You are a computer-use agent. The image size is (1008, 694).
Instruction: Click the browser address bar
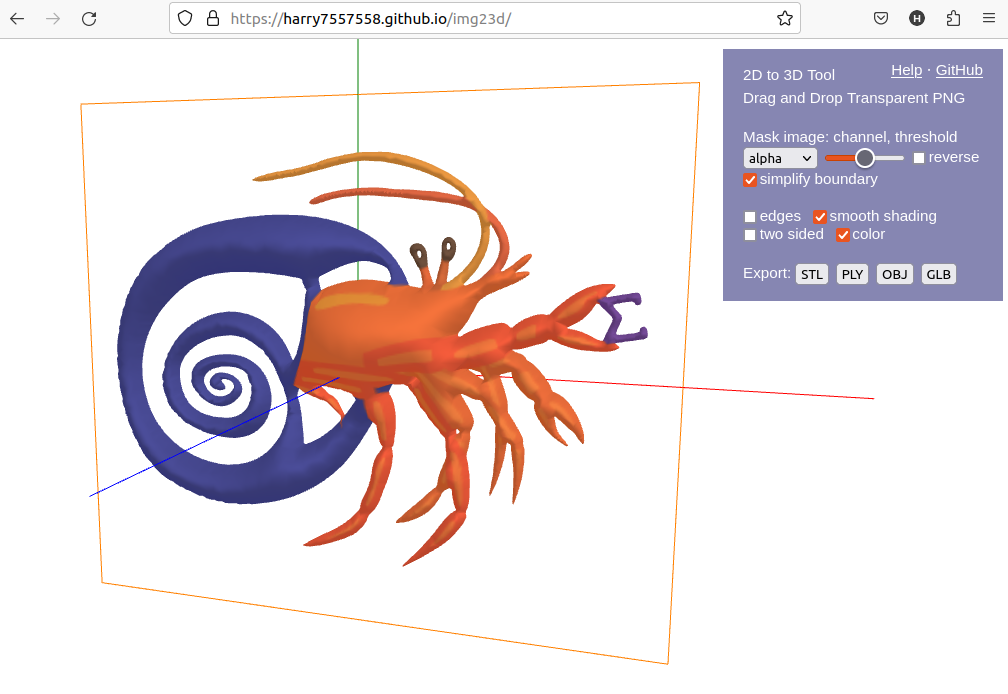pos(480,18)
